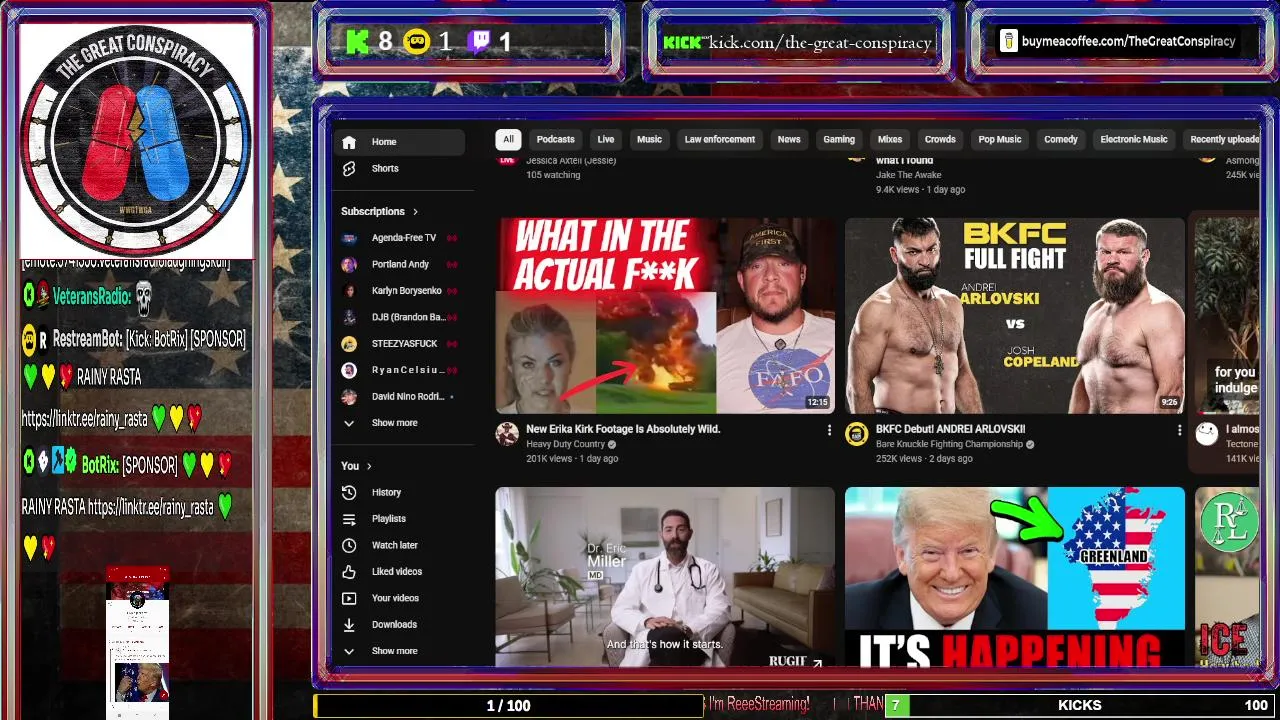1280x720 pixels.
Task: Click the Kick viewer count icon
Action: [358, 42]
